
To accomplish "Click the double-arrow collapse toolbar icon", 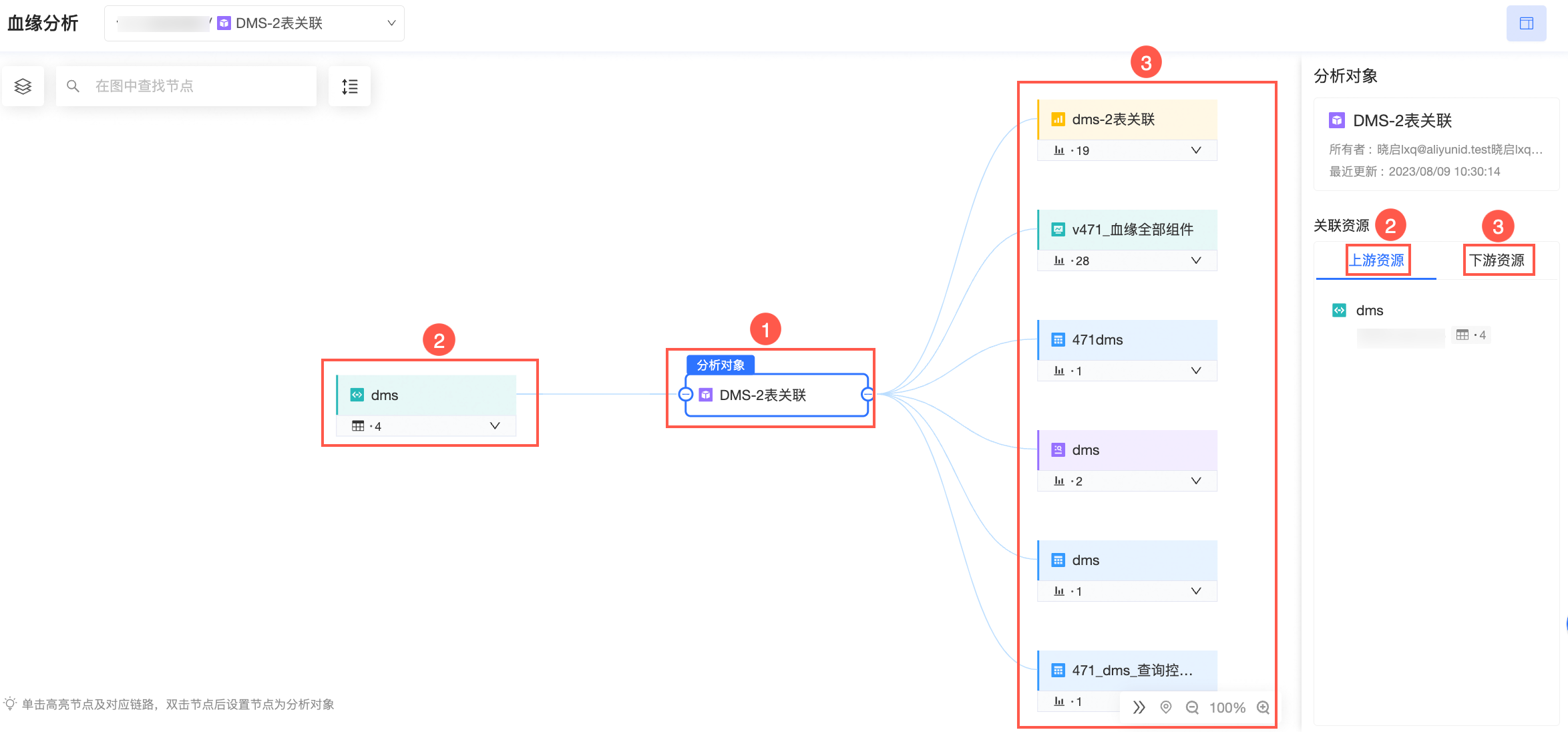I will click(1139, 707).
